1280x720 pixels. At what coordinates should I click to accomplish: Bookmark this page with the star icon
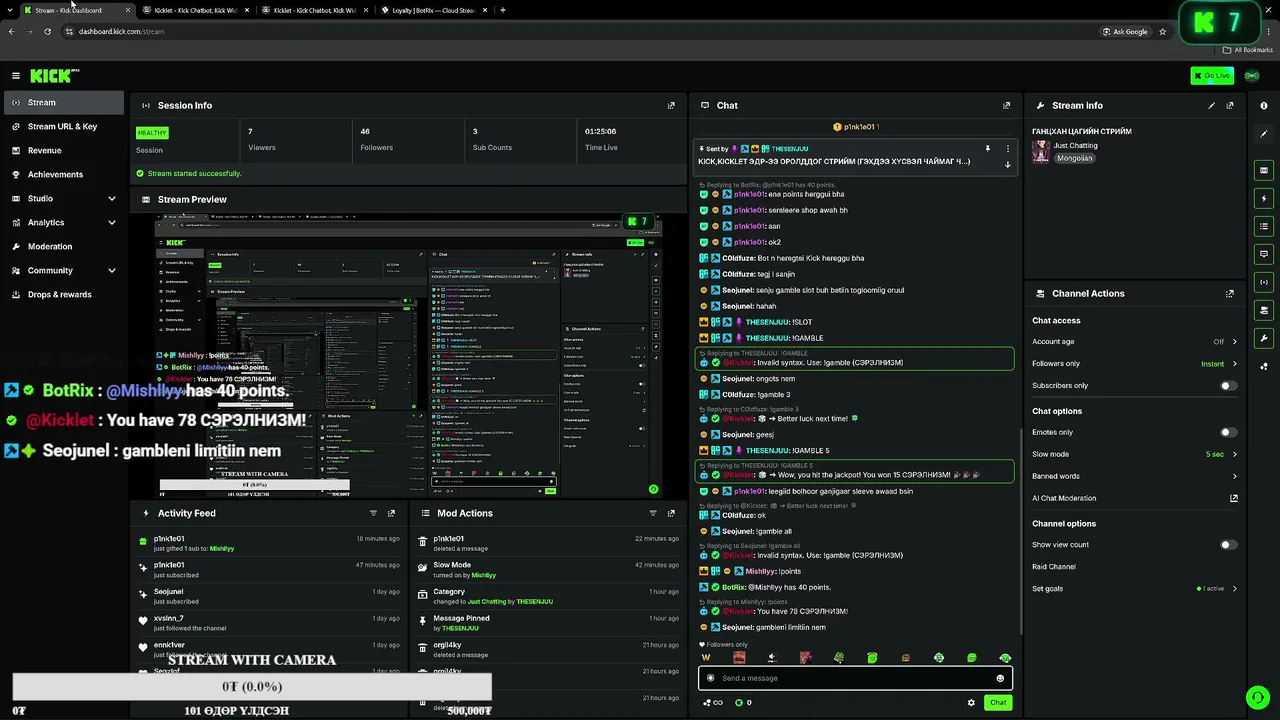click(x=1163, y=31)
